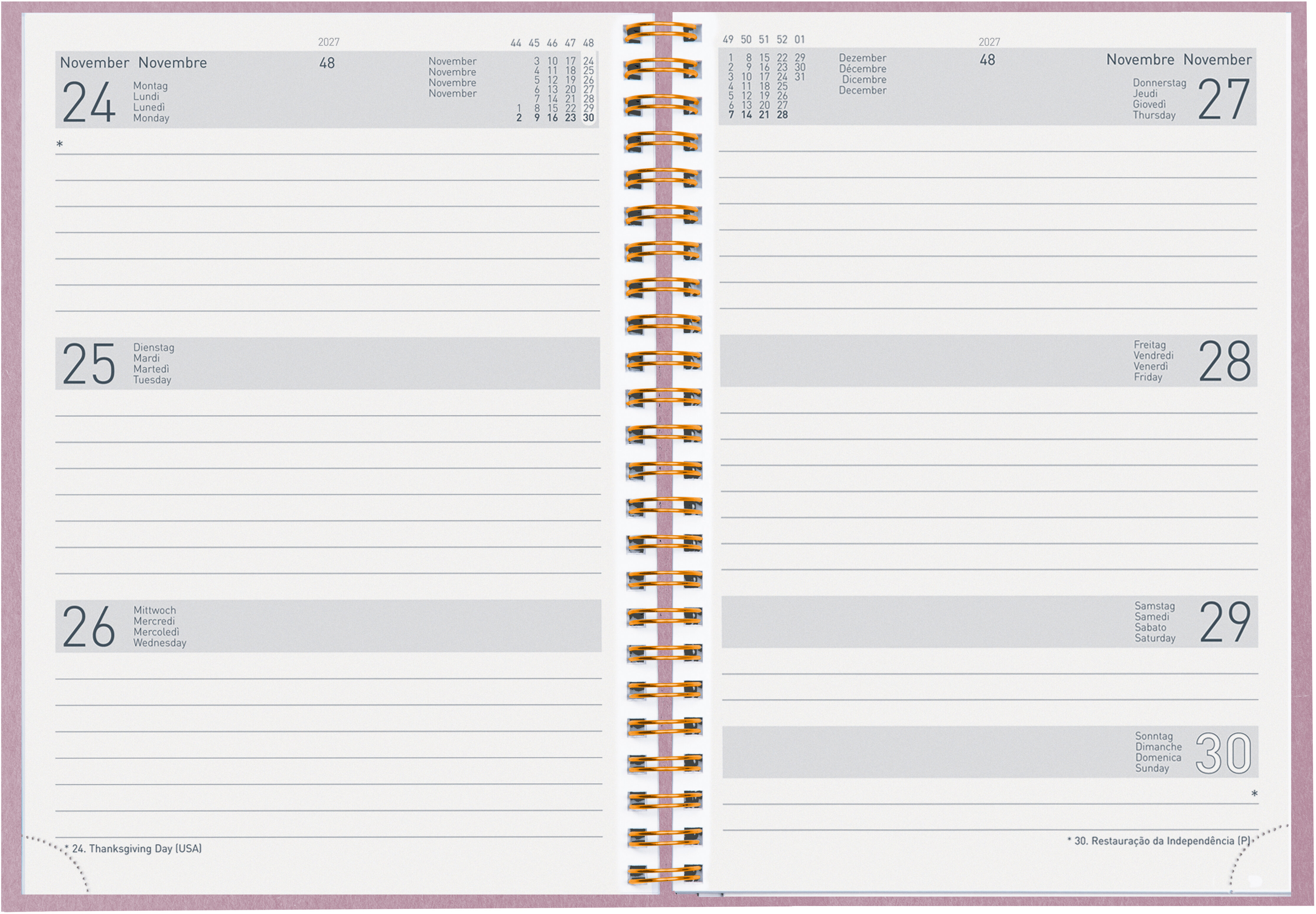Click the outlined Sunday date number 30
Screen dimensions: 1316x914
[1223, 753]
